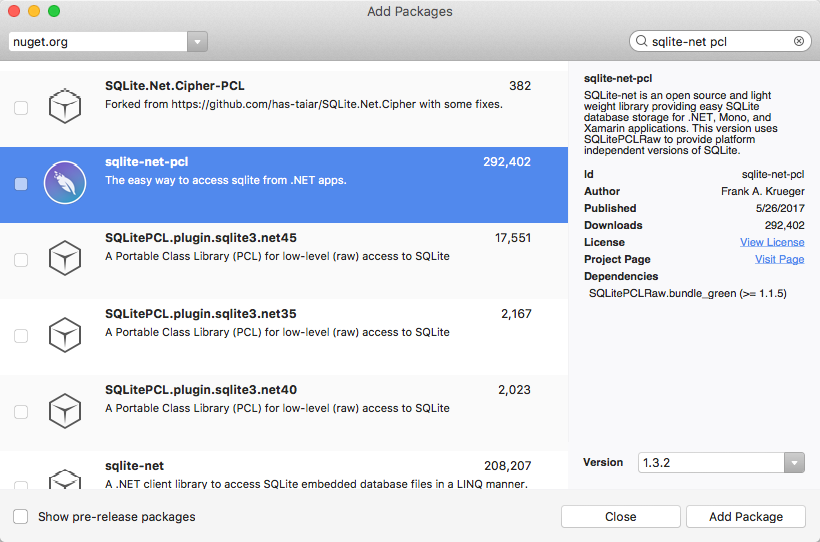
Task: Check the SQLitePCL.plugin.sqlite3.net35 checkbox
Action: 21,336
